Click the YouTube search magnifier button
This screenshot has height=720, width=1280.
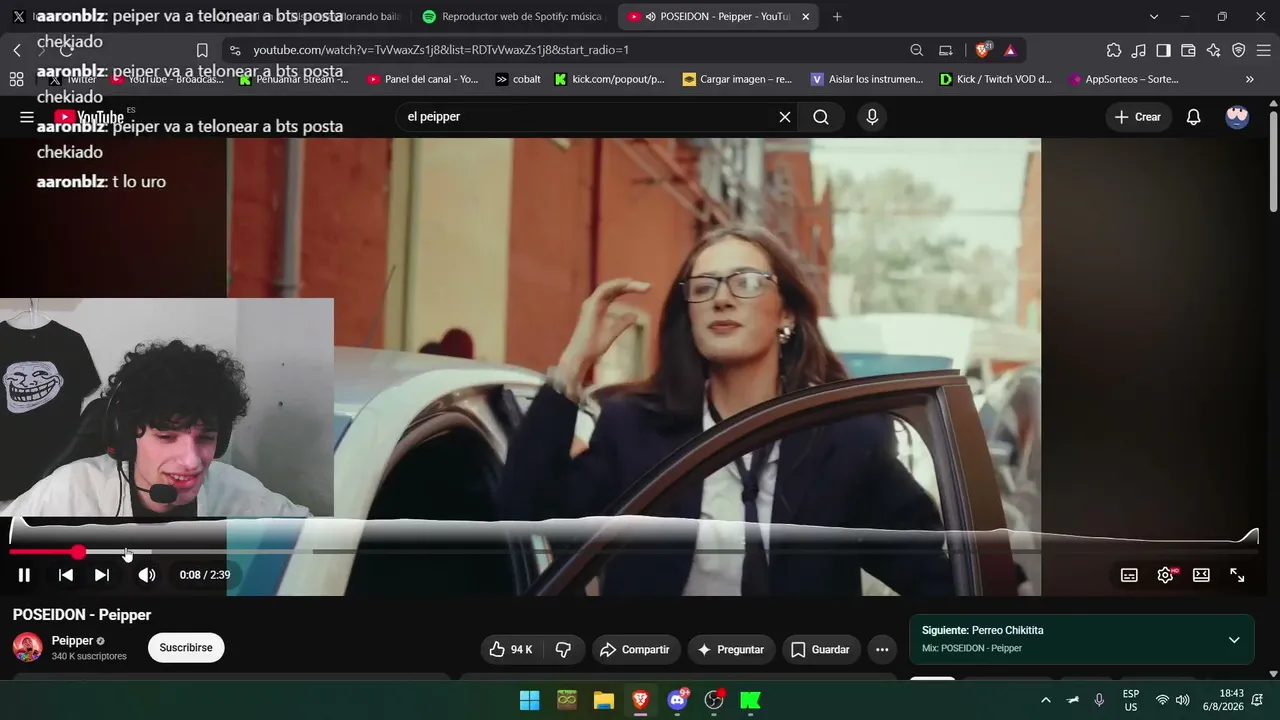[x=821, y=117]
